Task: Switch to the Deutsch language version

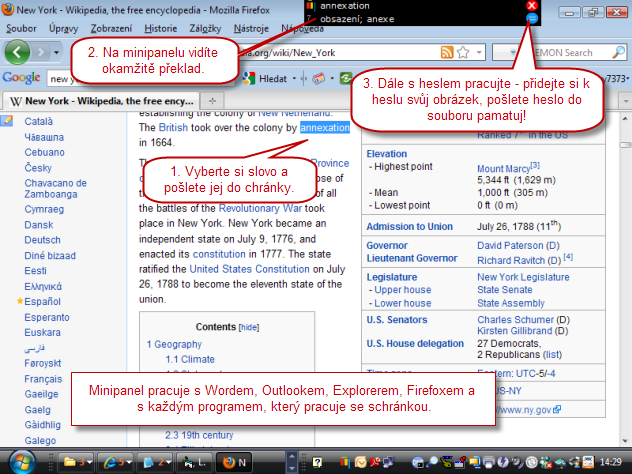Action: [x=42, y=240]
